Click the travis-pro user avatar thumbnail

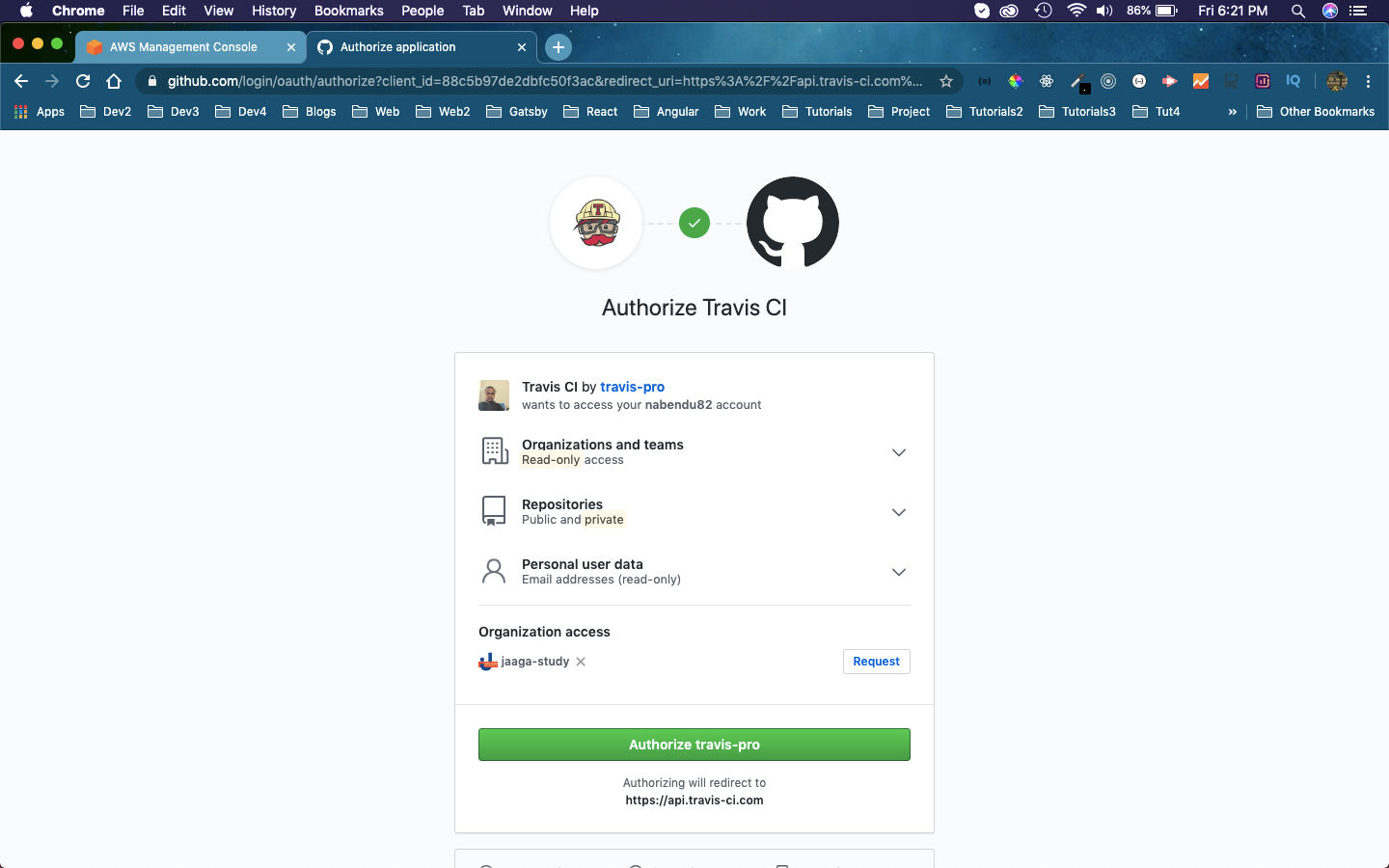coord(494,395)
